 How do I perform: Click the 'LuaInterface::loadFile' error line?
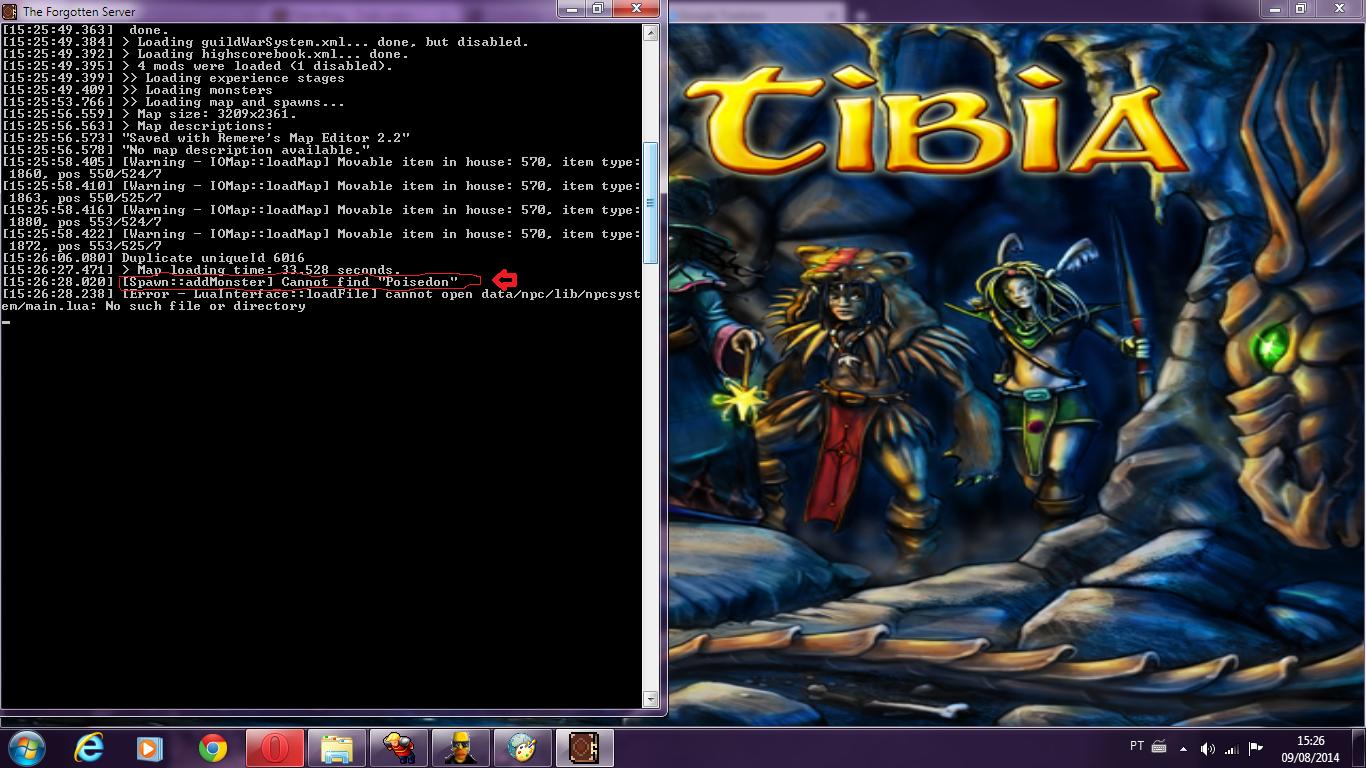[321, 300]
